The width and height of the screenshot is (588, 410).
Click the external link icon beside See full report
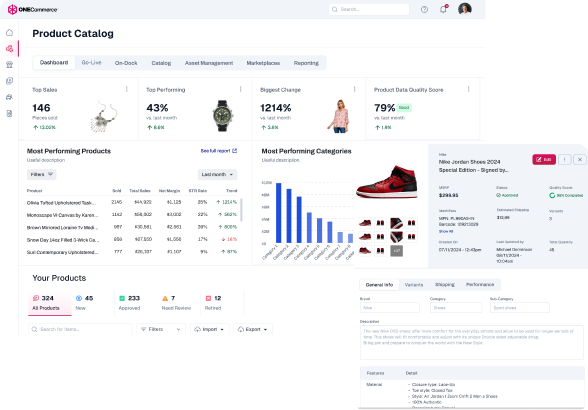click(235, 151)
